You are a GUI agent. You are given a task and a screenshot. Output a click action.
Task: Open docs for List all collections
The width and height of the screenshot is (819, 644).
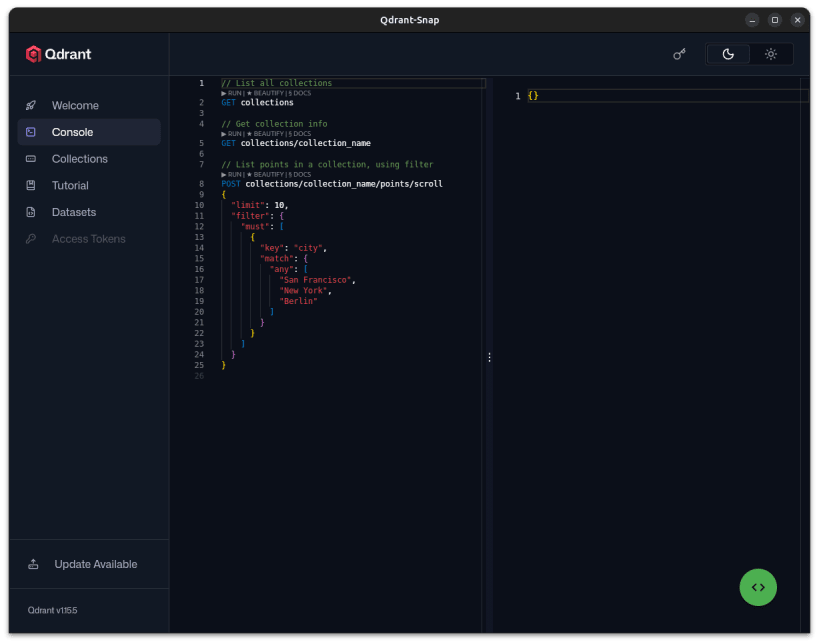pyautogui.click(x=299, y=93)
